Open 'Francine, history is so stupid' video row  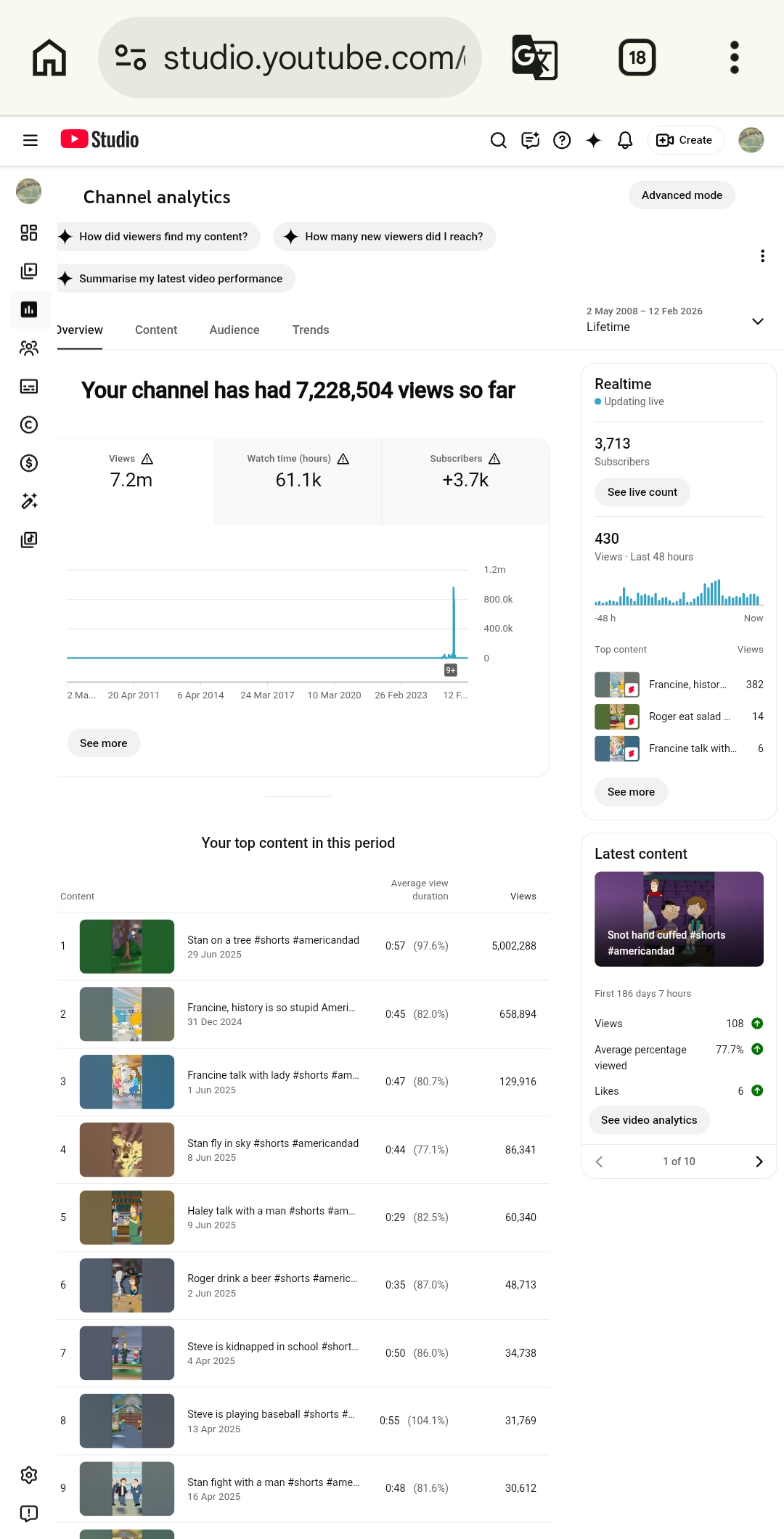tap(303, 1014)
